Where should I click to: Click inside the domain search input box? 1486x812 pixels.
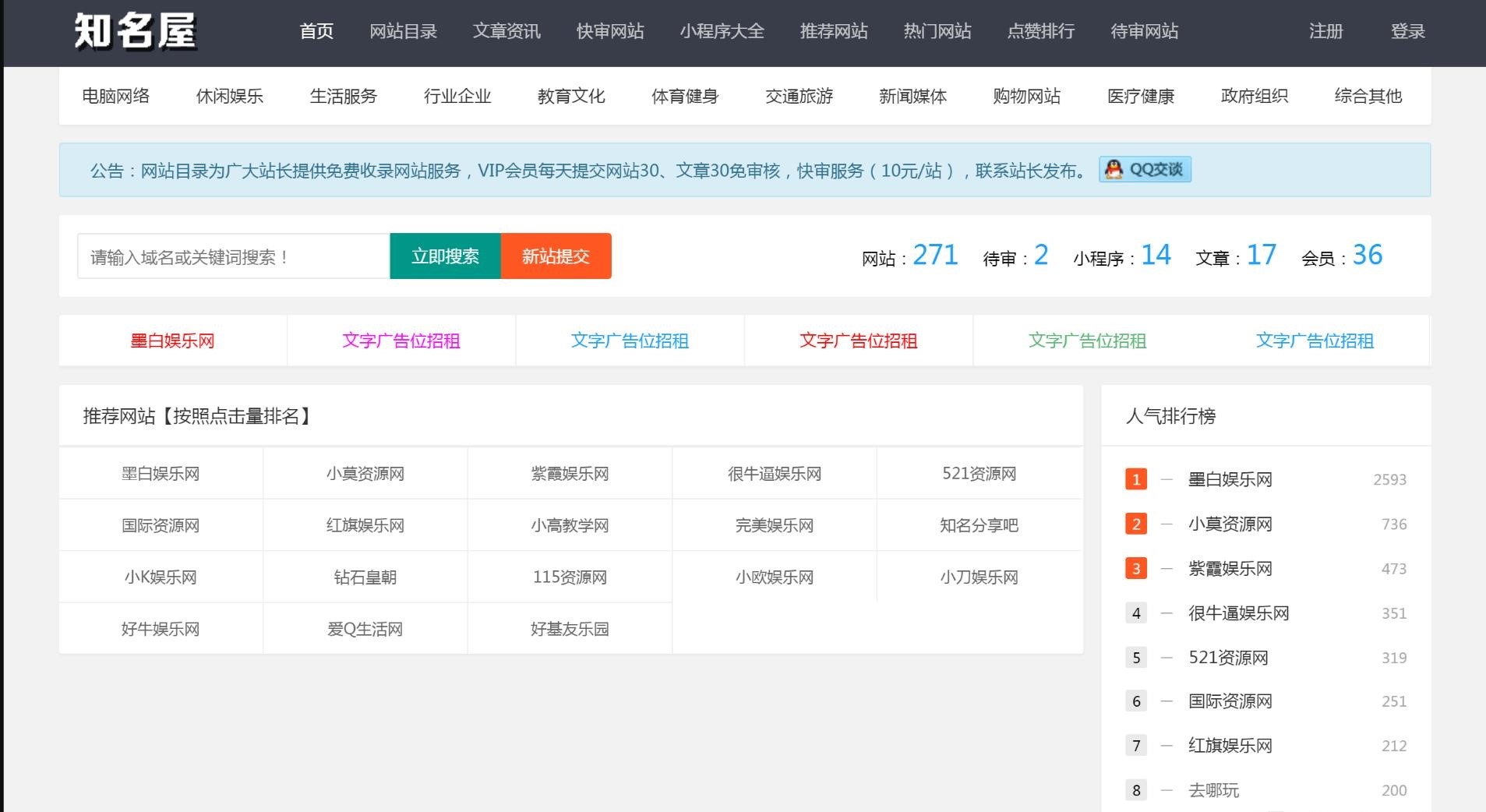tap(231, 256)
